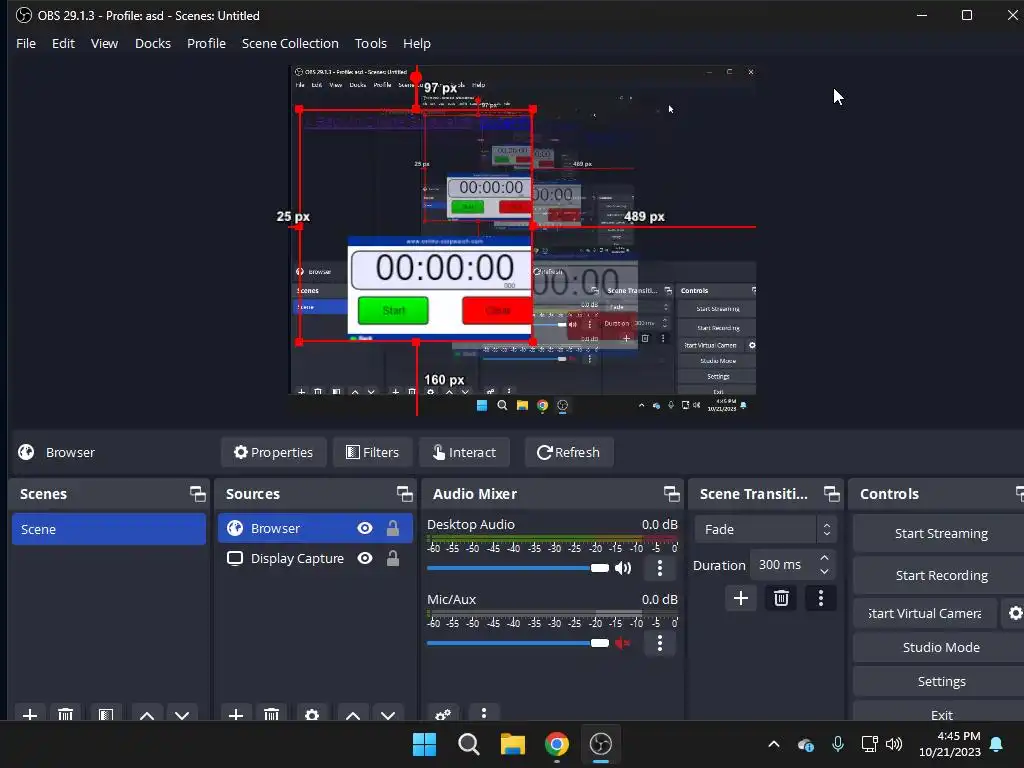Click Start Recording
Image resolution: width=1024 pixels, height=768 pixels.
(940, 575)
